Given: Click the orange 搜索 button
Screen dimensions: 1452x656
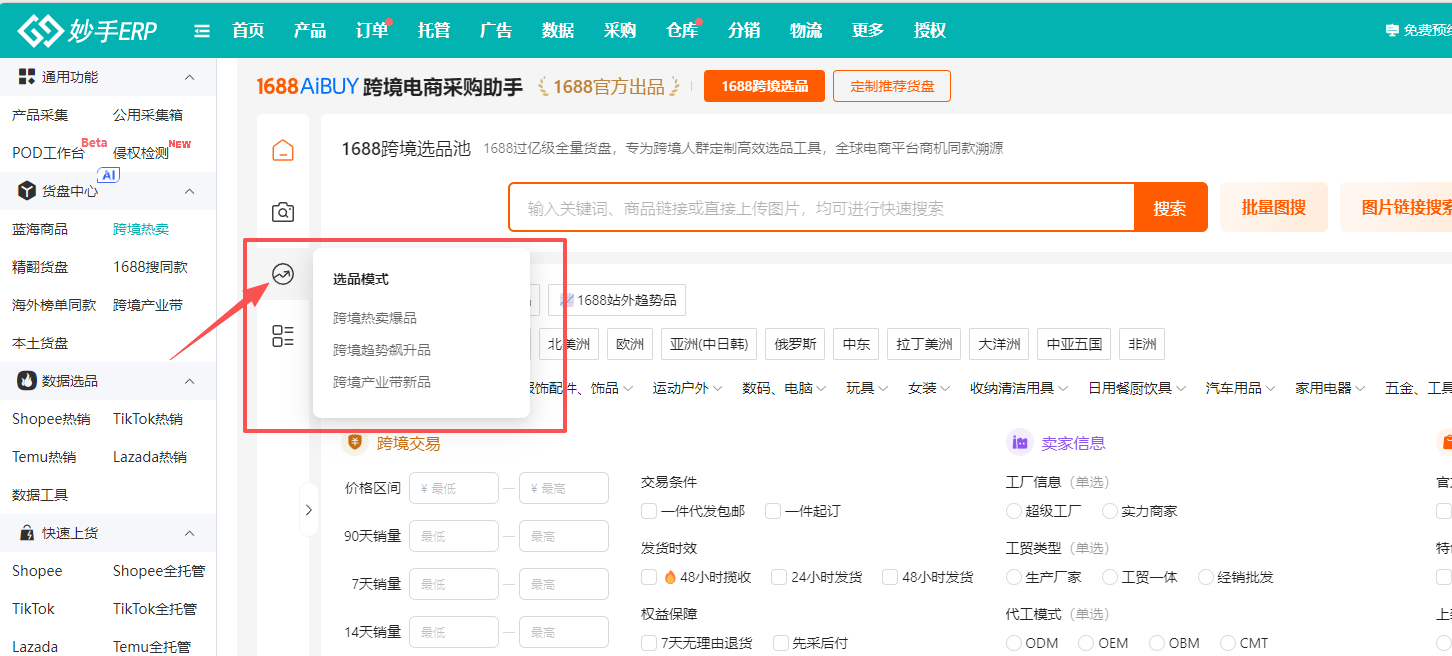Looking at the screenshot, I should 1170,208.
